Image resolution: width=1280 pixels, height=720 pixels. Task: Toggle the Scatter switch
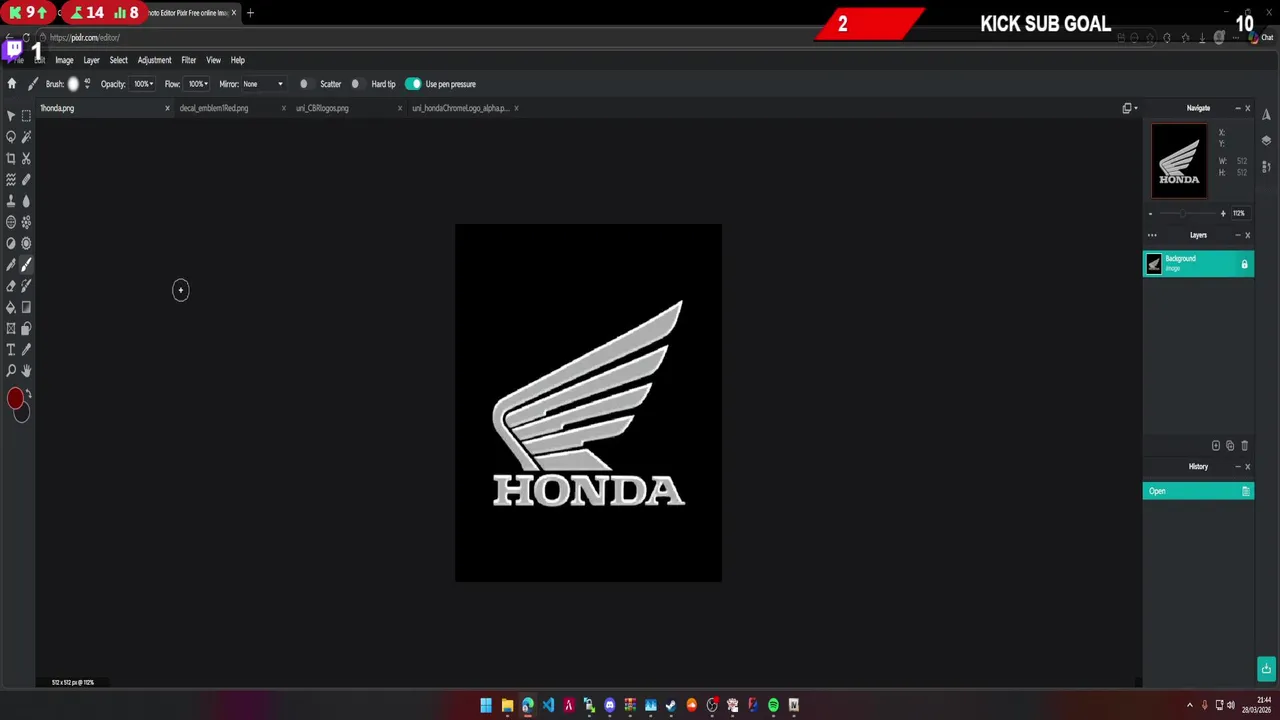point(306,84)
